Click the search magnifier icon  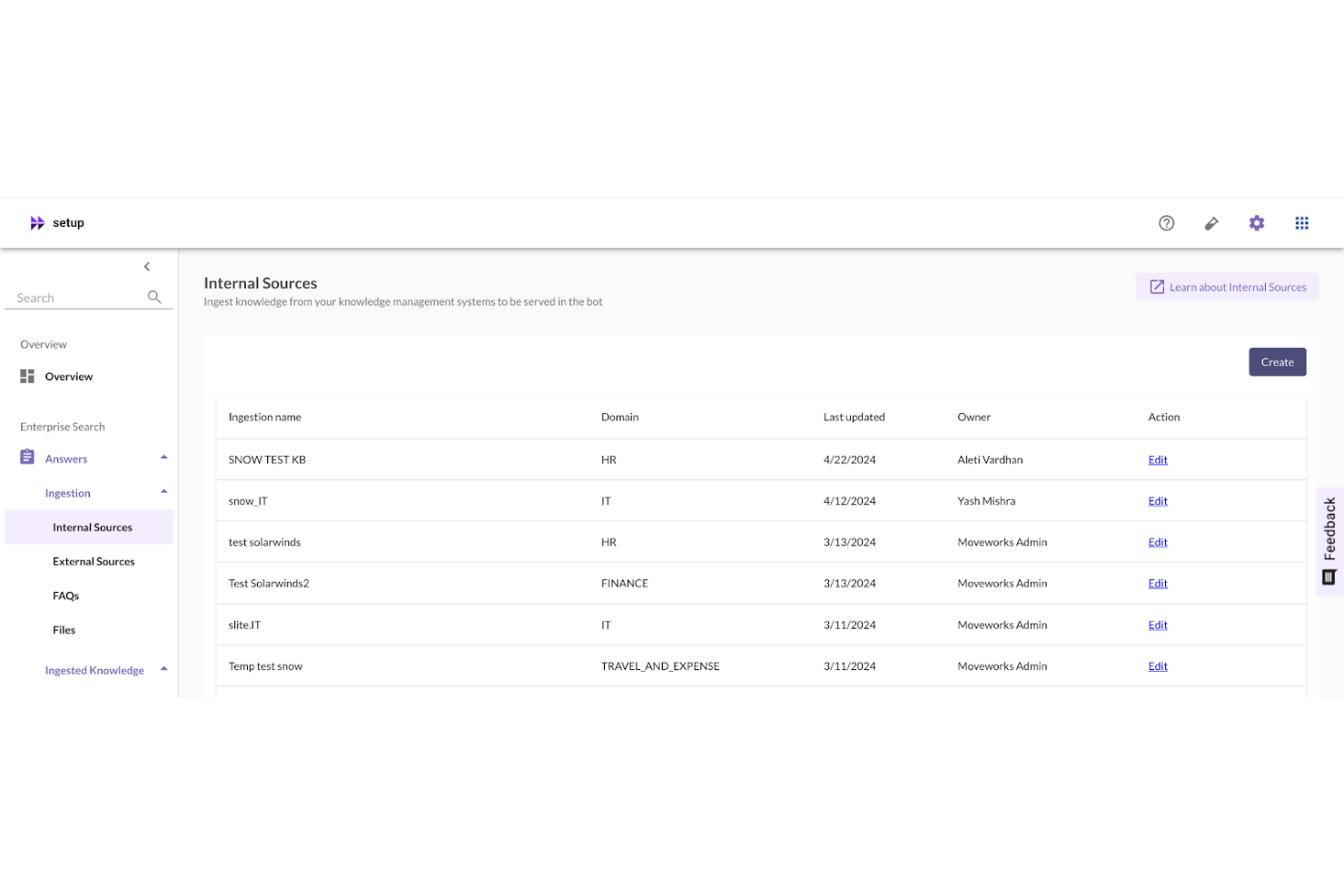coord(154,297)
